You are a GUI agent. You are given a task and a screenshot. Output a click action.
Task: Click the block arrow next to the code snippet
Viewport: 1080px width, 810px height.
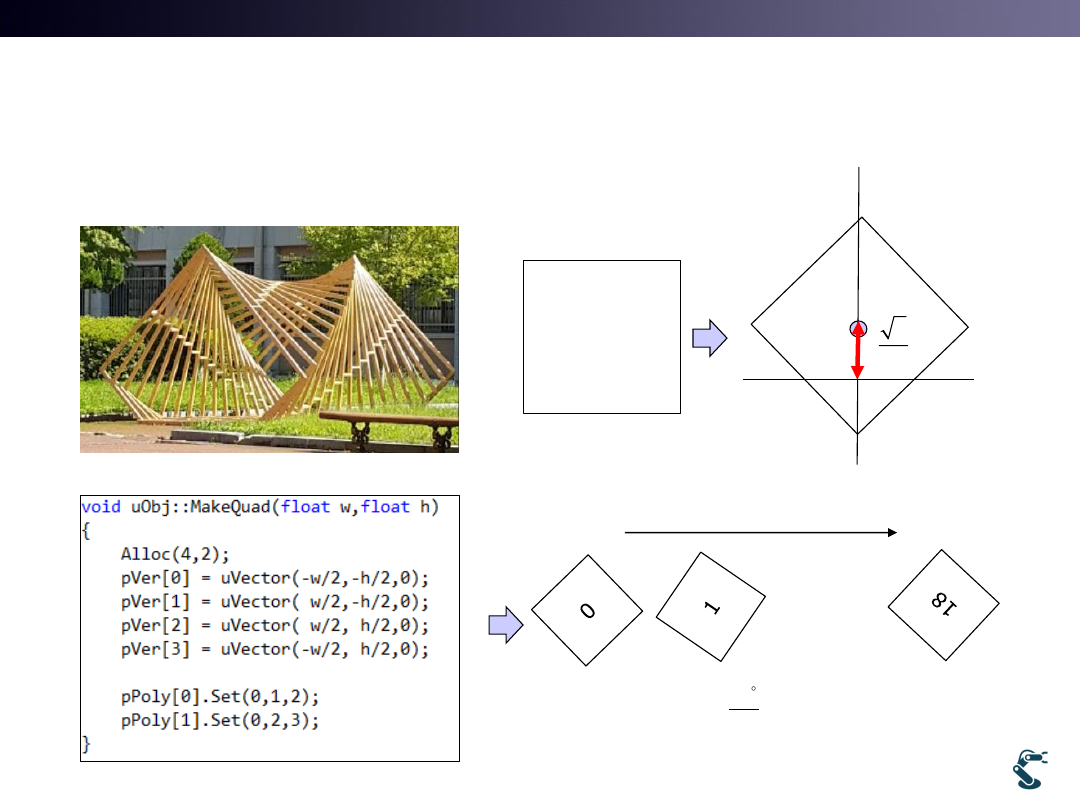click(x=505, y=626)
